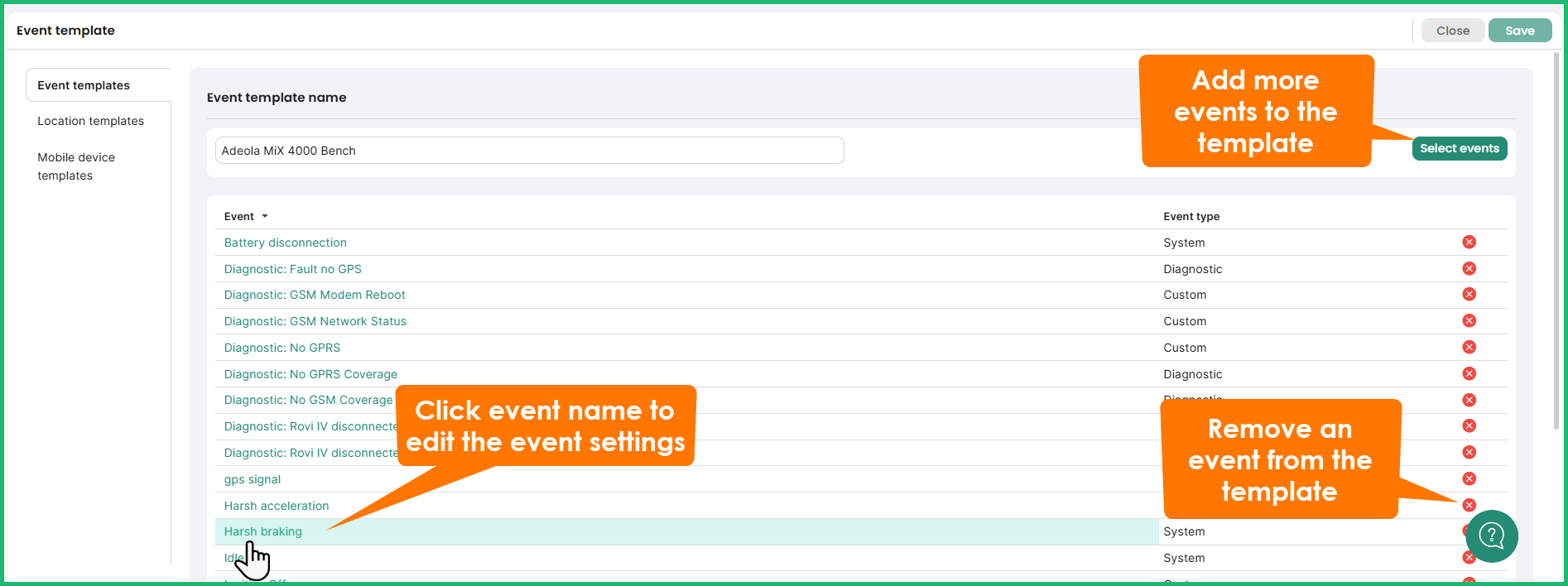Remove the Diagnostic: Fault no GPS event

(1469, 268)
